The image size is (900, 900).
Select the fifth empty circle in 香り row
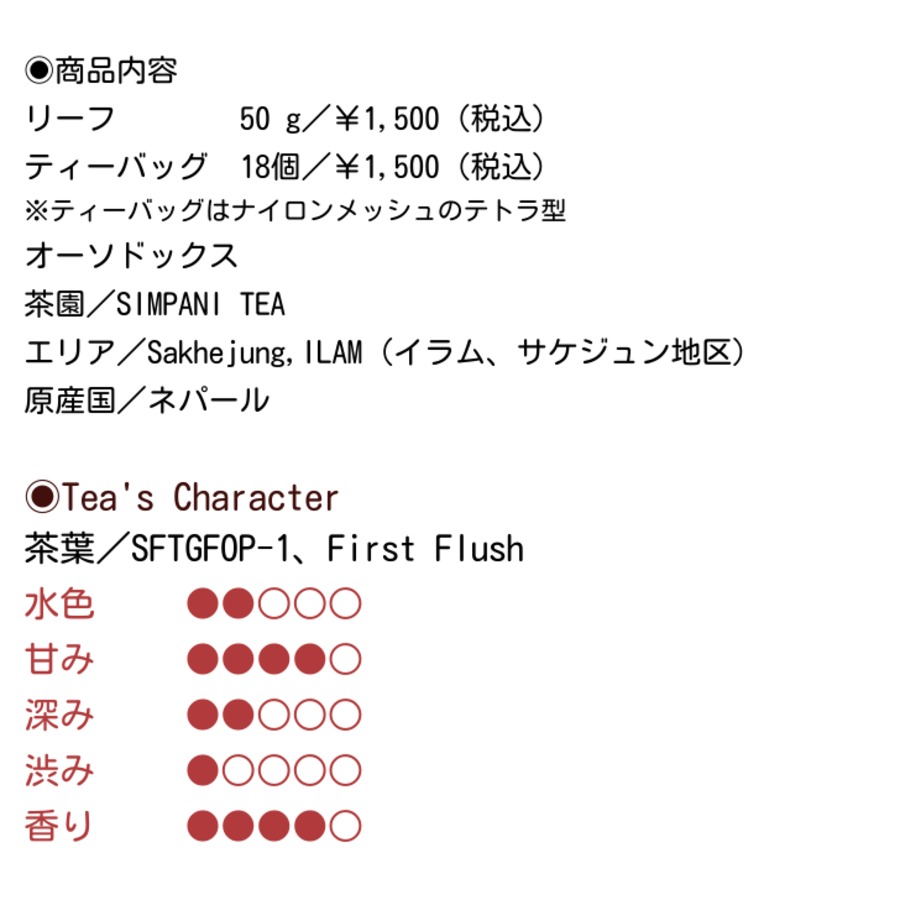pos(345,827)
